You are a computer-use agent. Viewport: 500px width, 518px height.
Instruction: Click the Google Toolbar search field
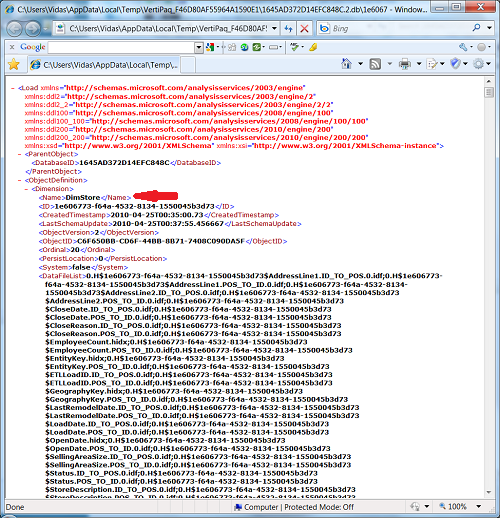tap(121, 47)
